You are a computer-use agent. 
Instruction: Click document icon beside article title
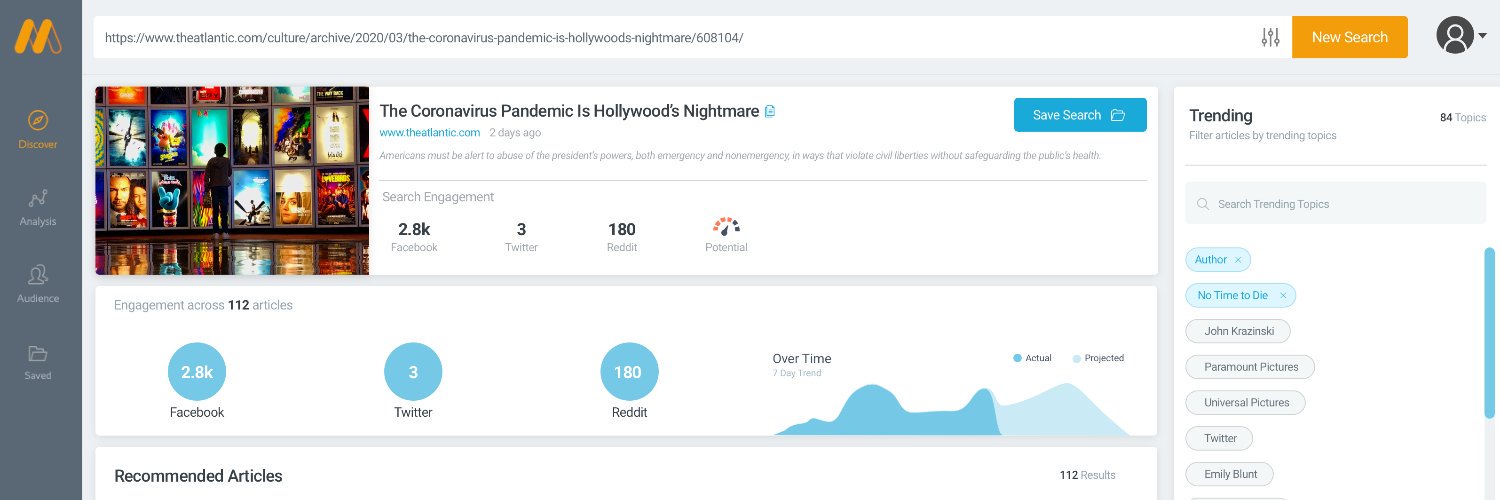(770, 112)
